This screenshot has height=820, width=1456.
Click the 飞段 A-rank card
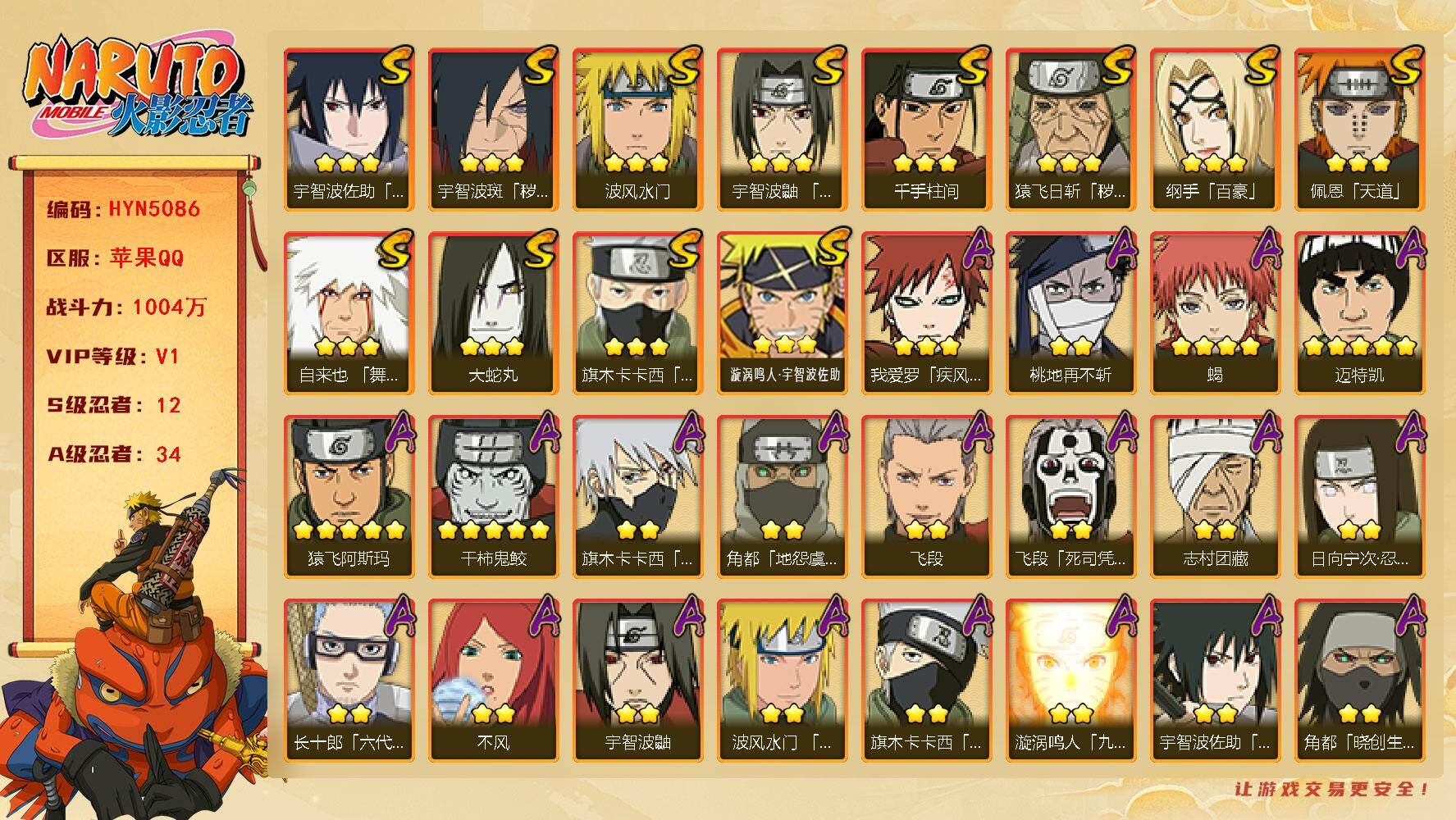(x=926, y=497)
